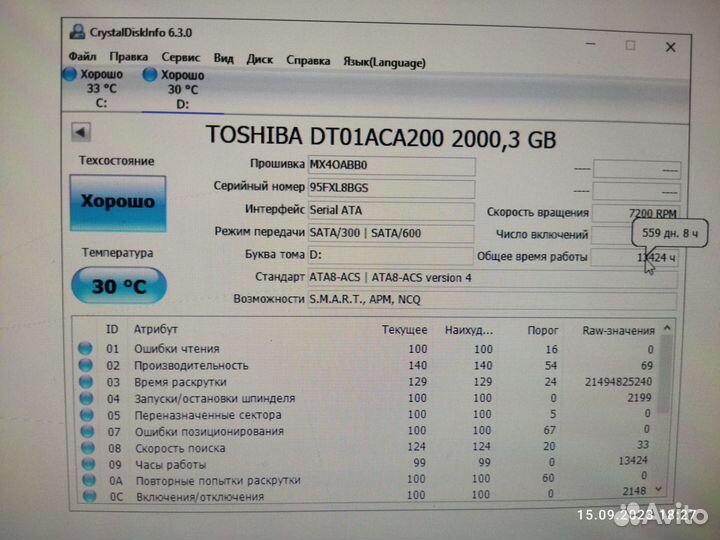Click the Интерфейс field Serial ATA
Image resolution: width=720 pixels, height=540 pixels.
tap(391, 211)
